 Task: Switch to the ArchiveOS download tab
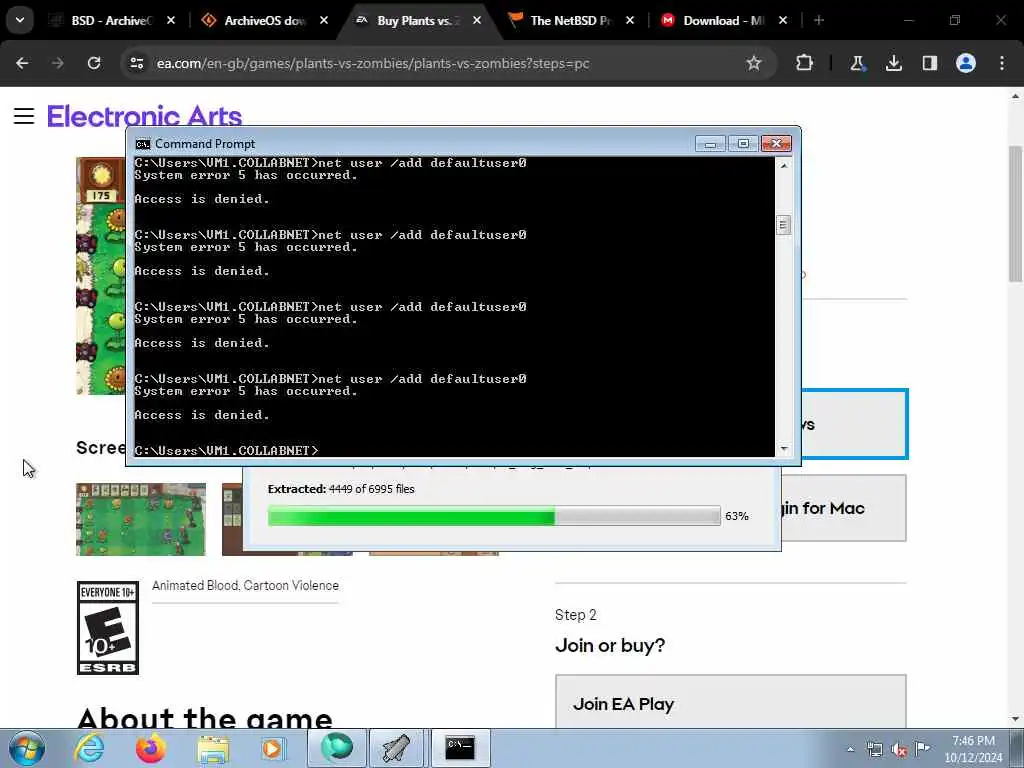(264, 21)
